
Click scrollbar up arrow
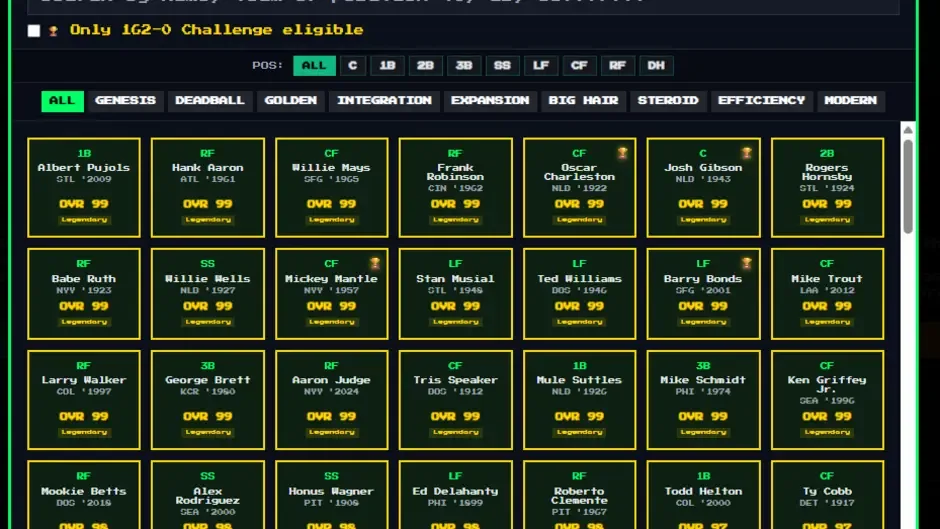click(908, 130)
